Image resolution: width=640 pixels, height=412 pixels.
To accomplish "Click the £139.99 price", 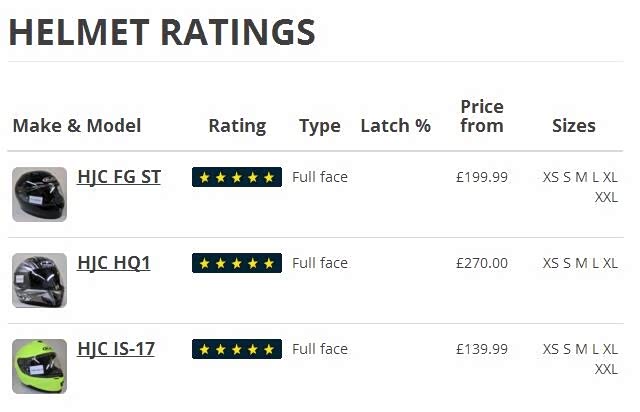I will coord(482,349).
